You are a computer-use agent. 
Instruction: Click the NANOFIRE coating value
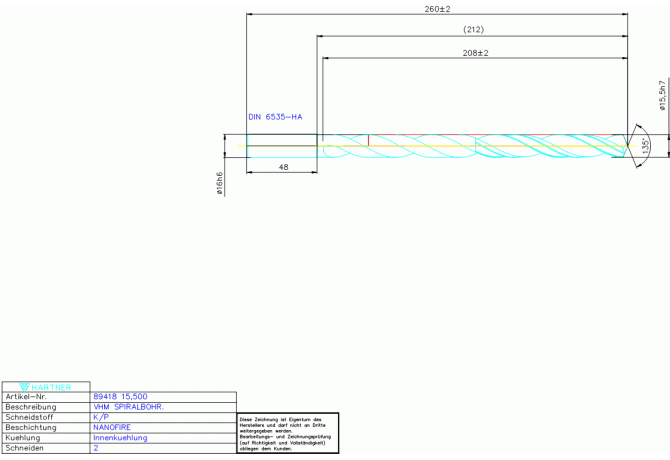[x=113, y=428]
